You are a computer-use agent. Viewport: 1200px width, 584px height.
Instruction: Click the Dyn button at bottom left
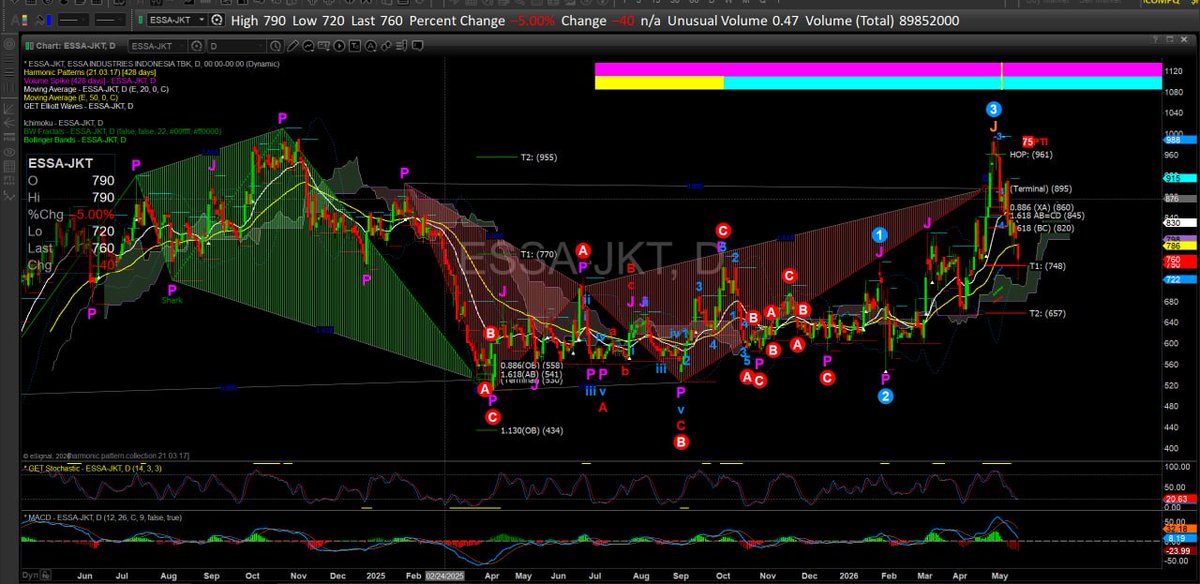(x=31, y=576)
